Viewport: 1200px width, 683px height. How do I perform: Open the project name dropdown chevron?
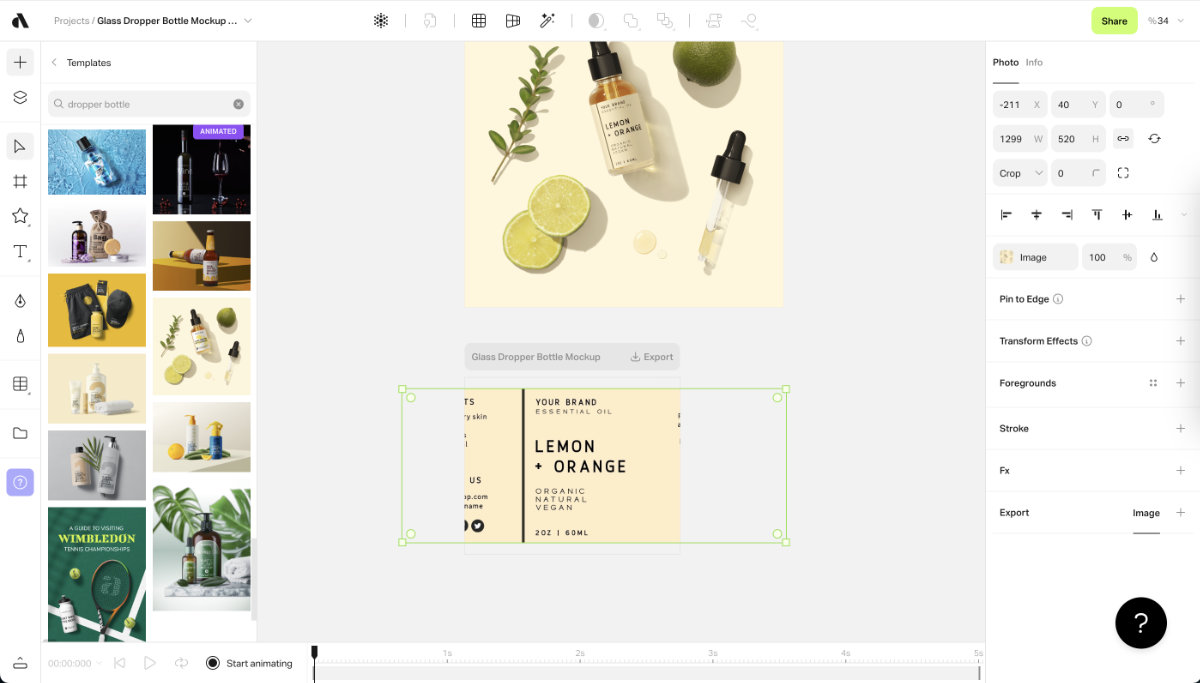click(x=248, y=21)
